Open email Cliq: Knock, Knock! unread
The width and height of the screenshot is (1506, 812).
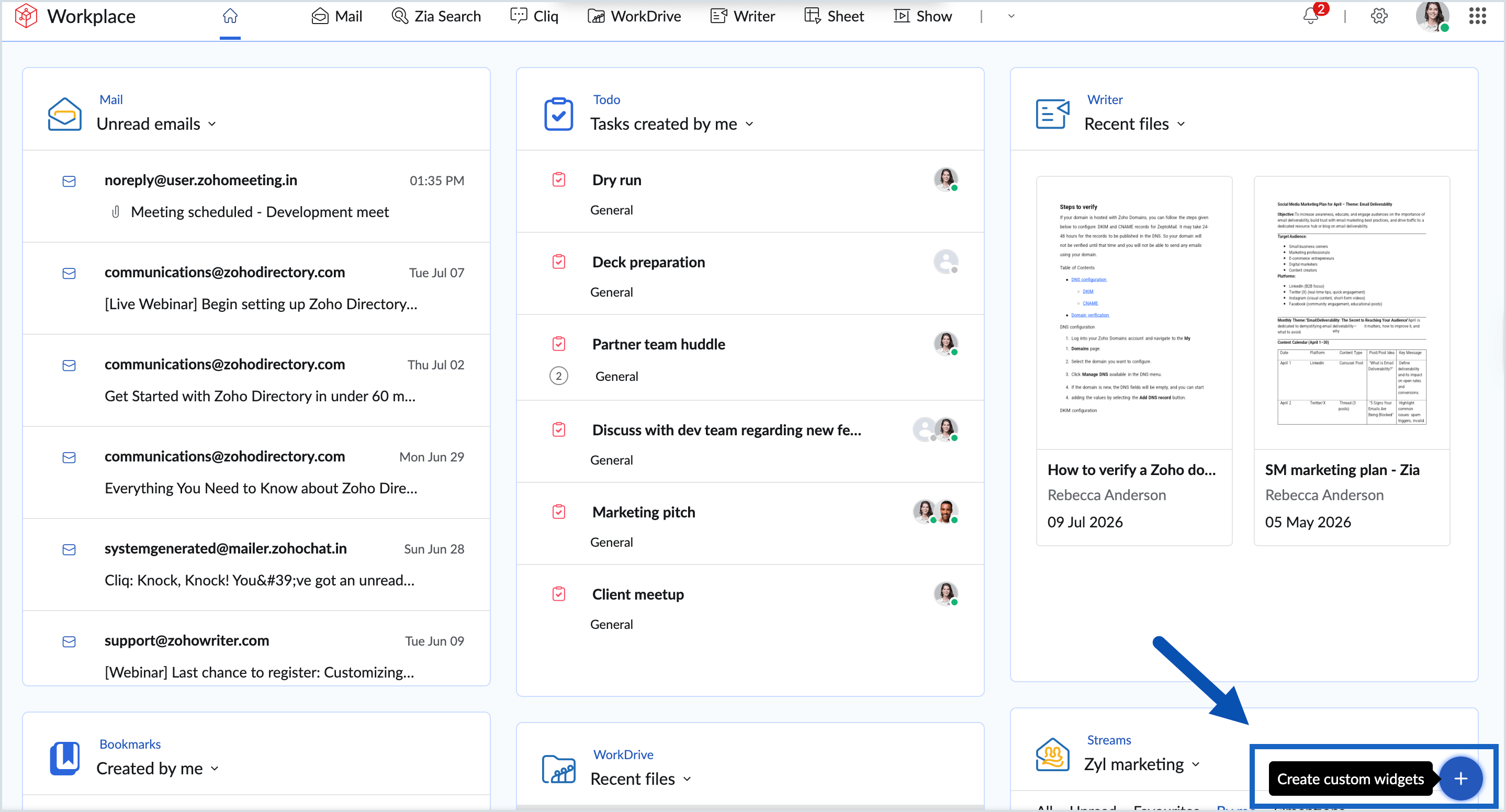point(256,565)
